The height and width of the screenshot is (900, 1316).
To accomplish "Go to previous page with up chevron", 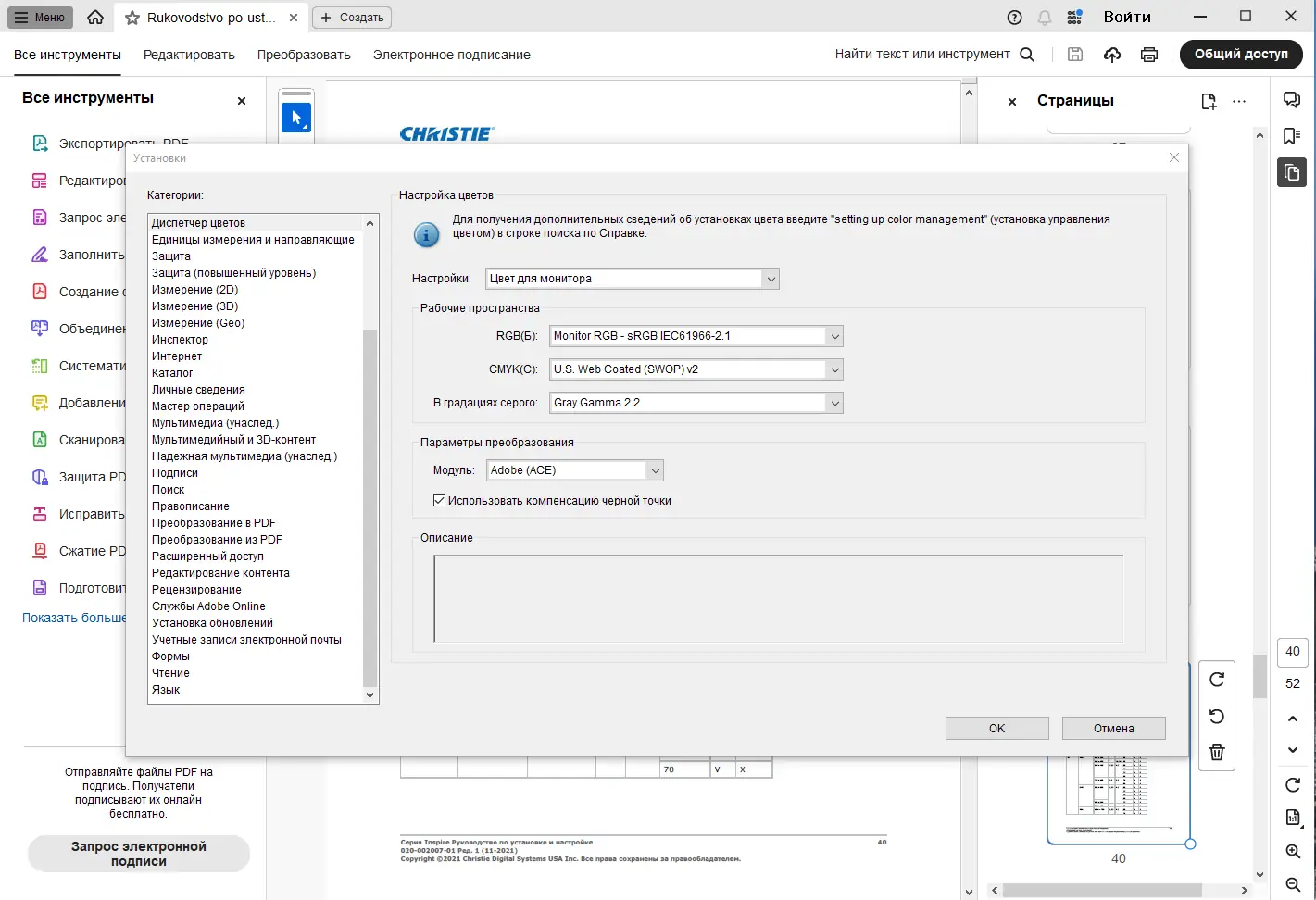I will pos(1293,719).
